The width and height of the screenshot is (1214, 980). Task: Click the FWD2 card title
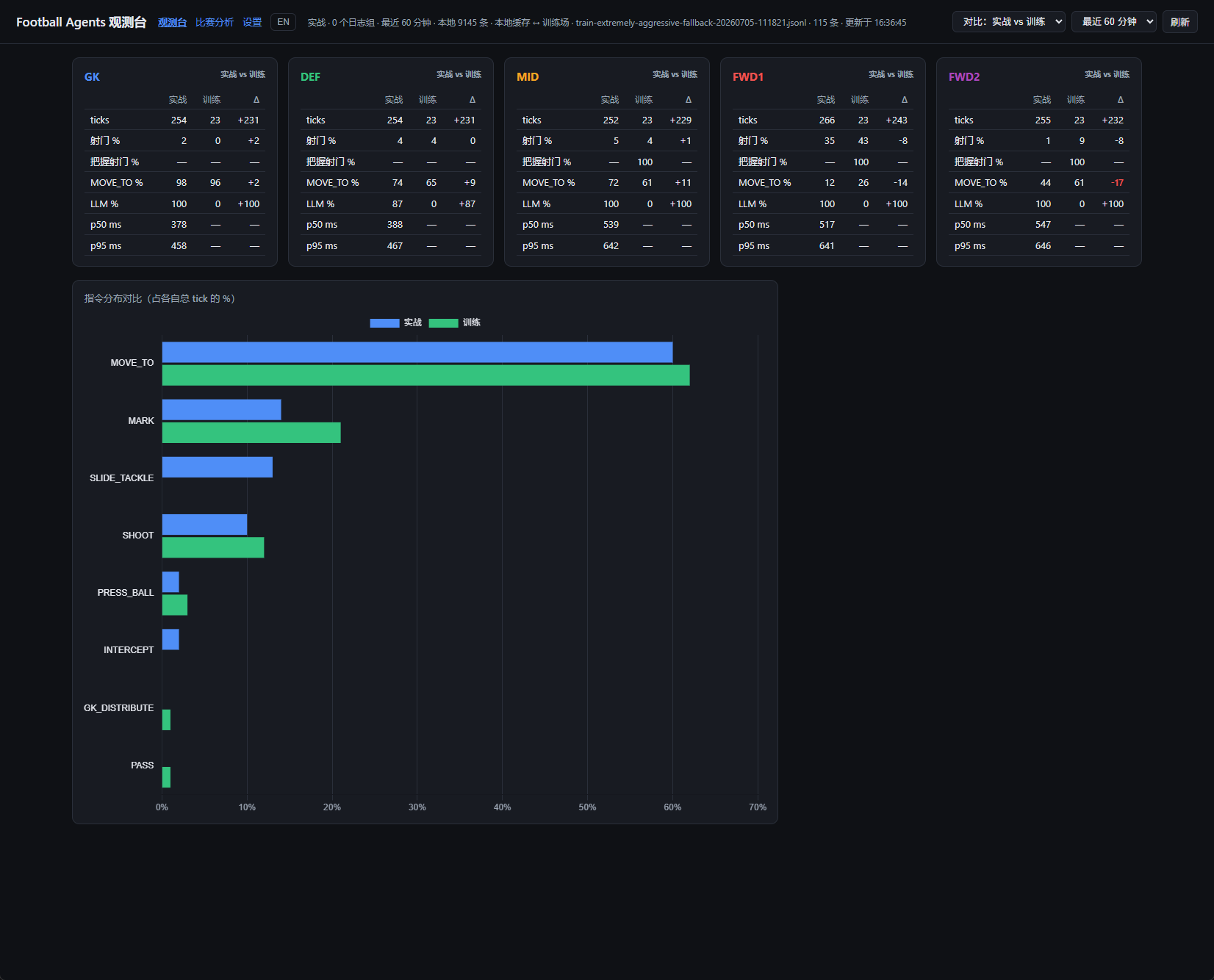tap(964, 76)
